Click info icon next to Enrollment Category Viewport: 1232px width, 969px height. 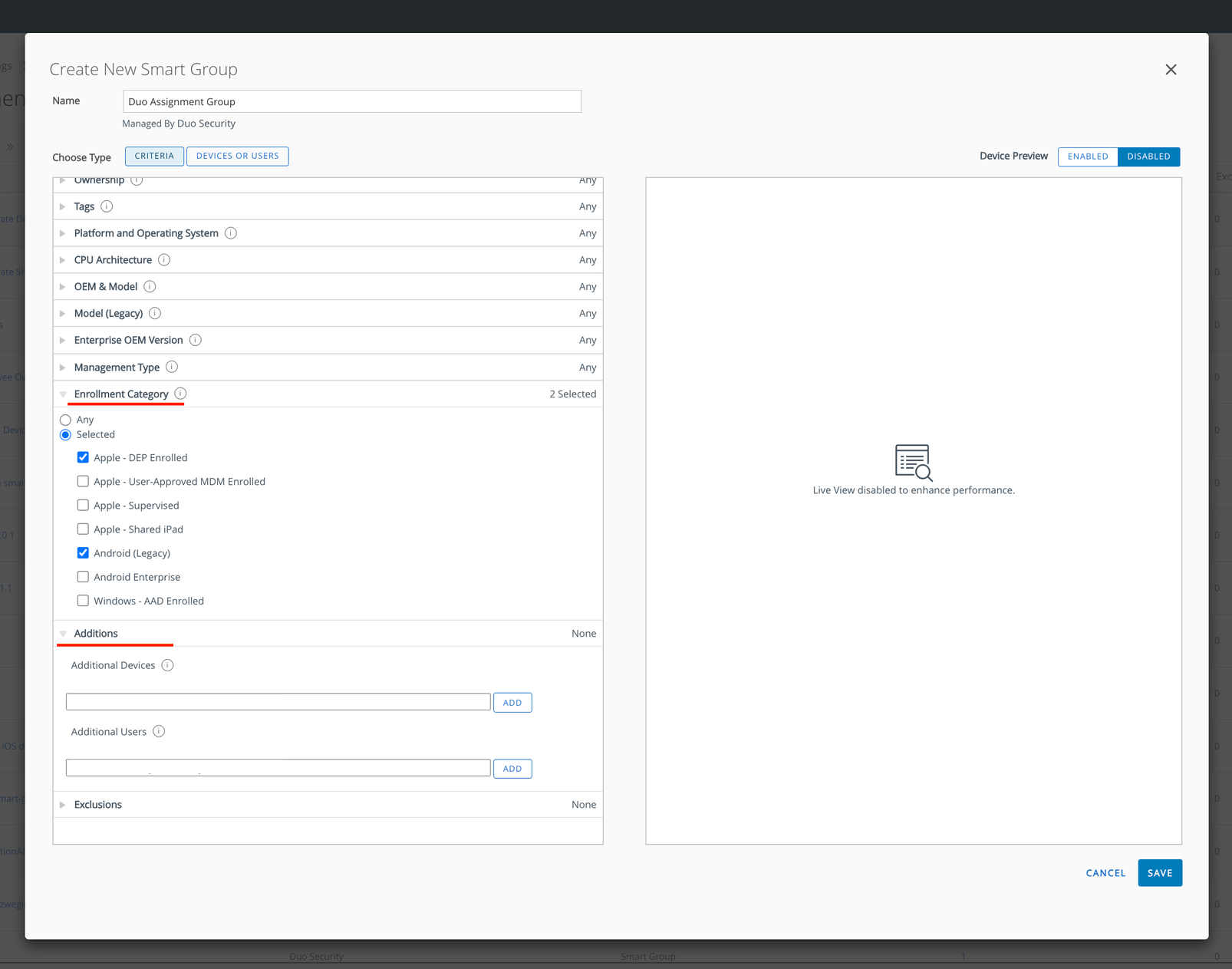point(180,394)
